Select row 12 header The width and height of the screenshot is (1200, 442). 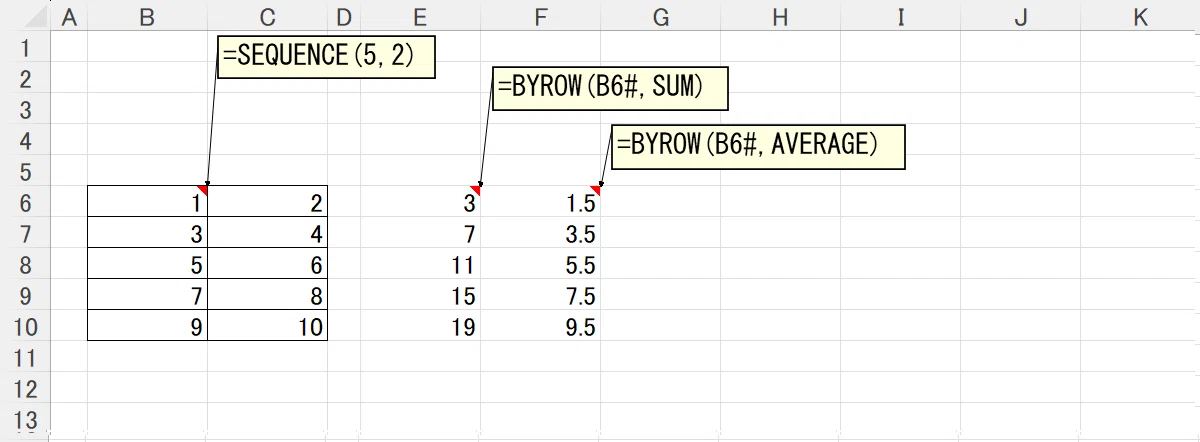click(x=25, y=388)
